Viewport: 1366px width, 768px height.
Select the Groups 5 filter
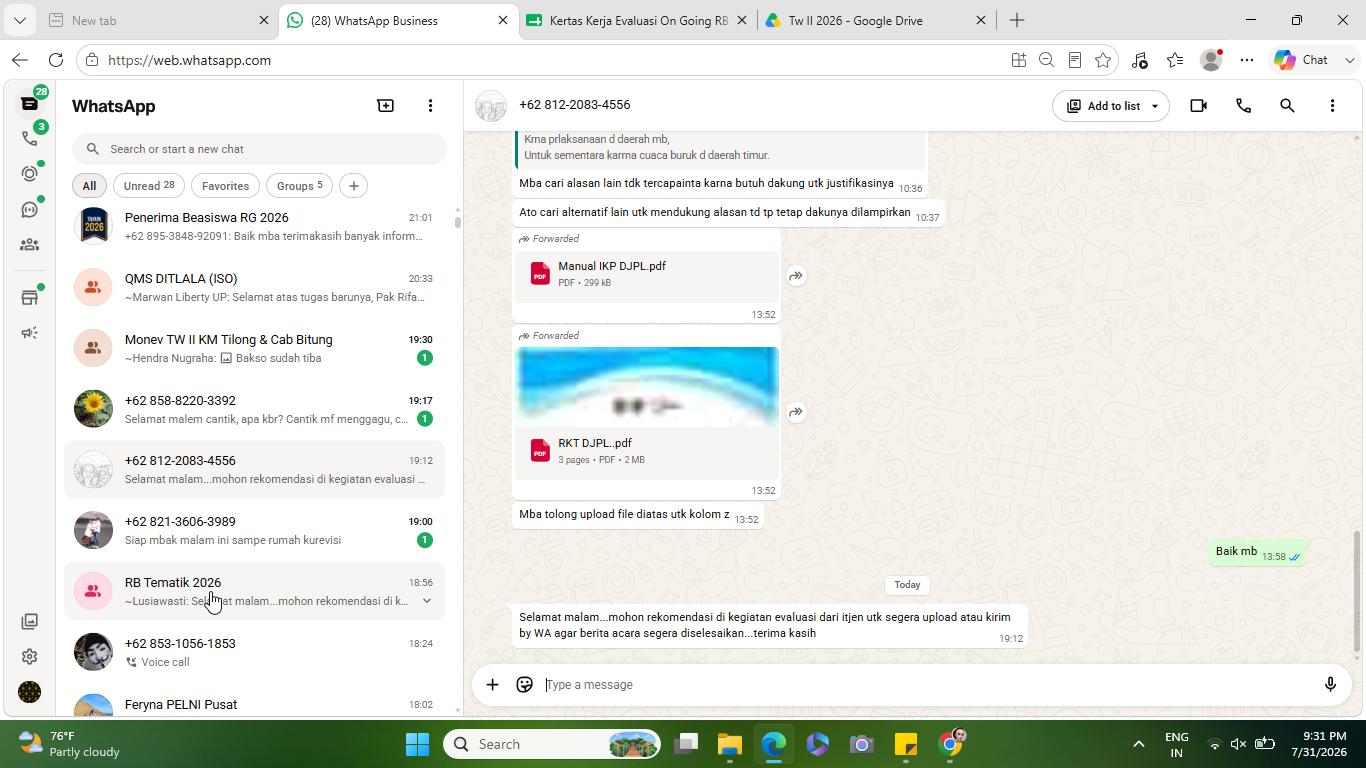299,186
